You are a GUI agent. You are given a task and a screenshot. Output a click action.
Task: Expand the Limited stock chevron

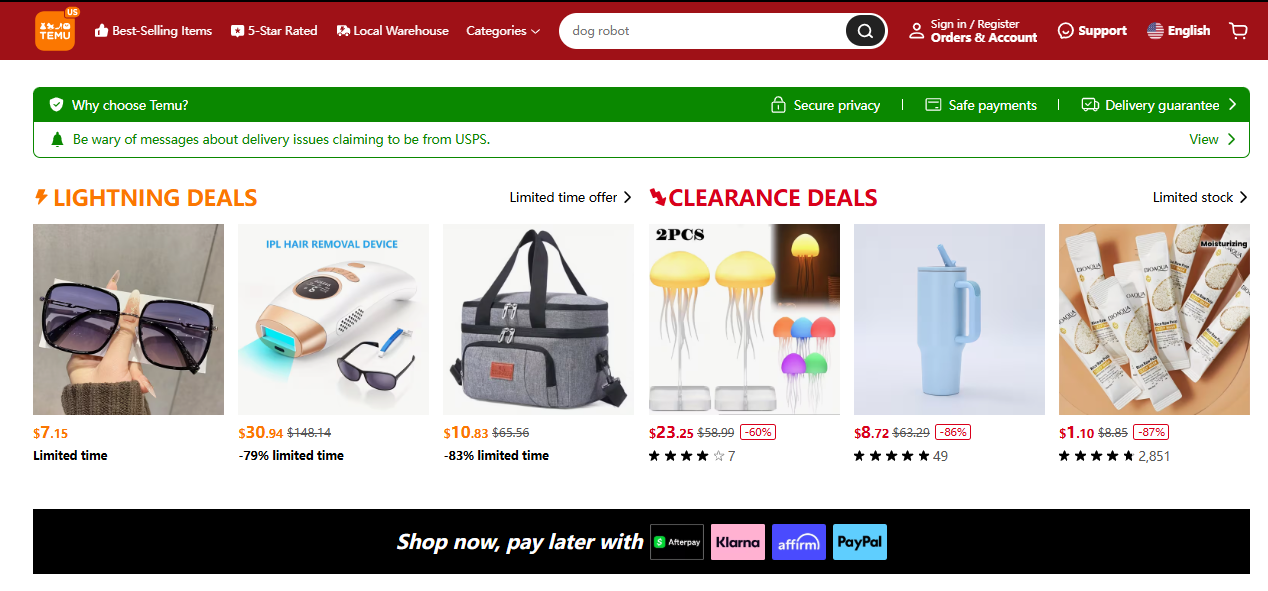point(1243,197)
